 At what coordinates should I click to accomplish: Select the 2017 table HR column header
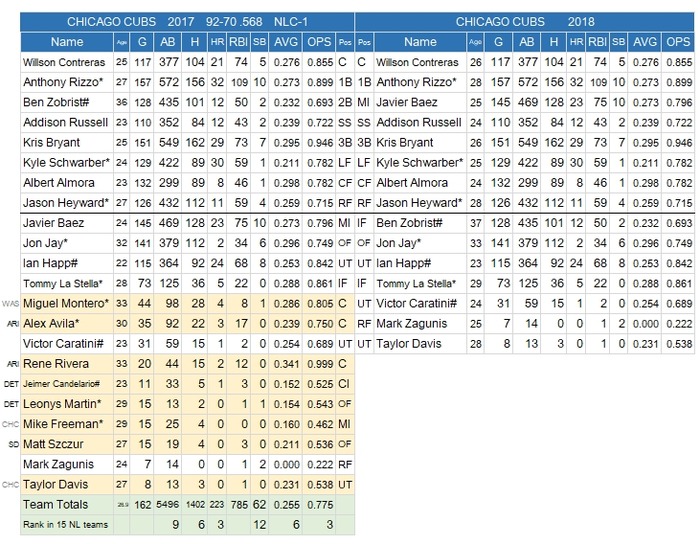217,42
